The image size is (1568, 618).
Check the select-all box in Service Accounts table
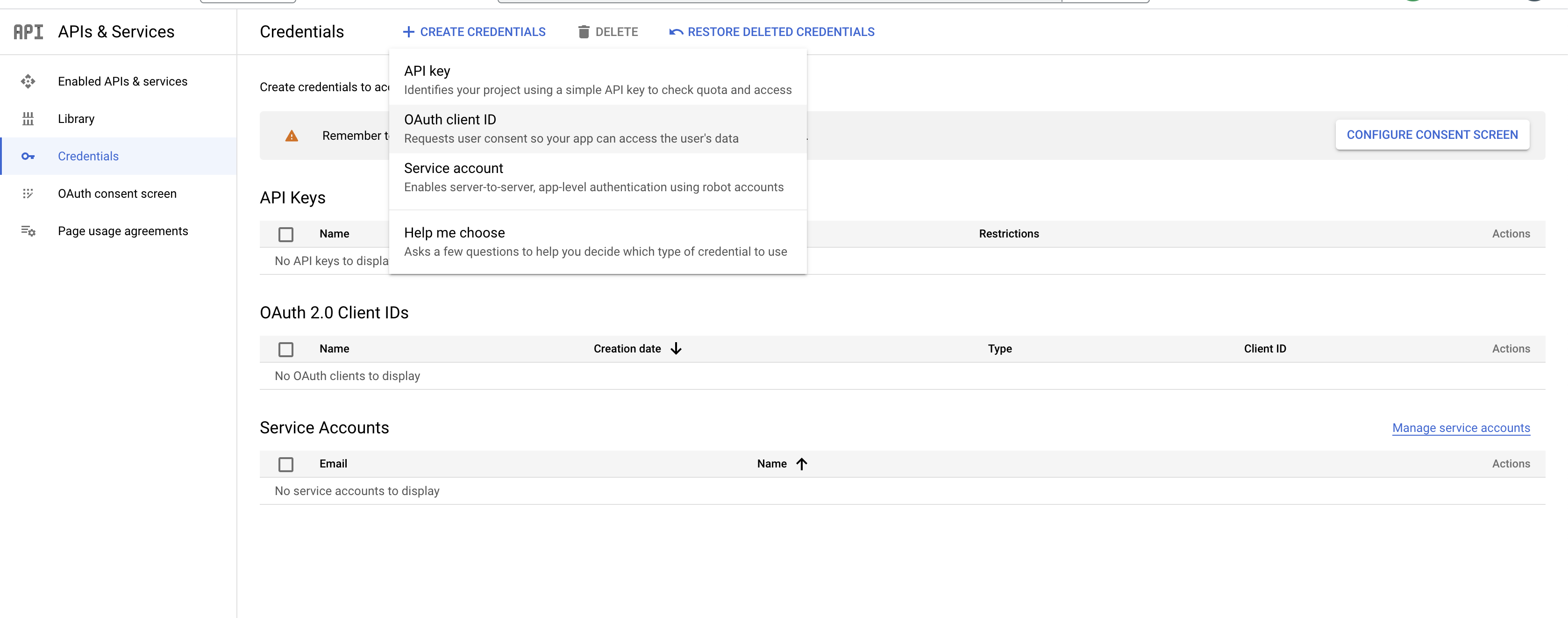pos(285,465)
